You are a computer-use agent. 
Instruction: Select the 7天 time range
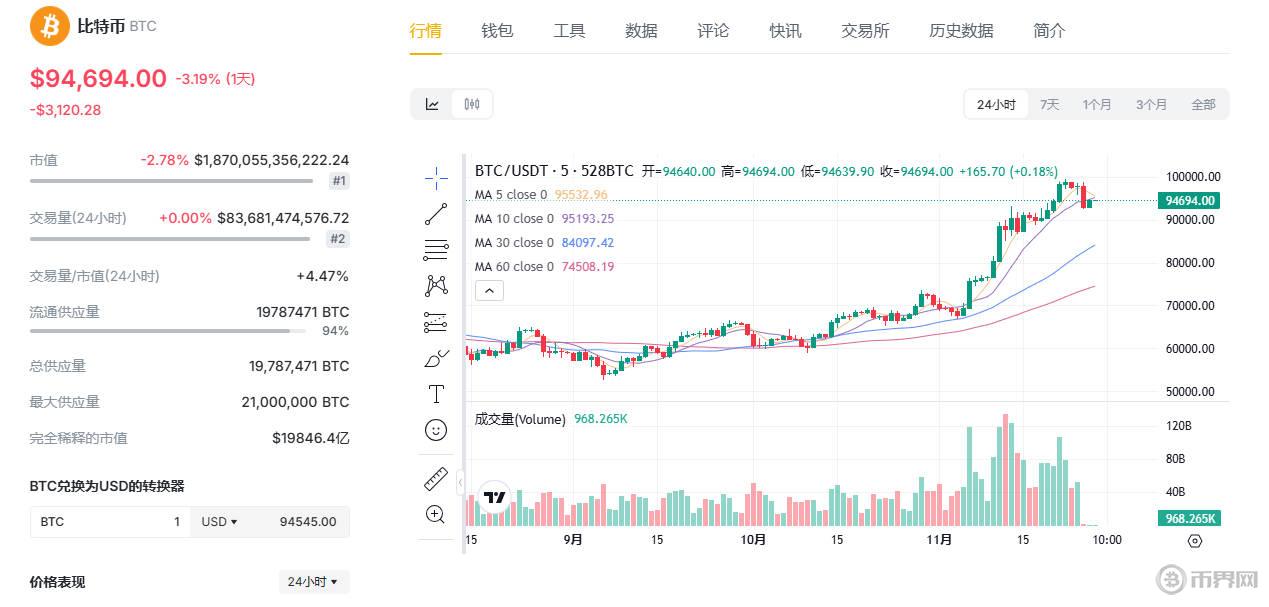coord(1049,104)
